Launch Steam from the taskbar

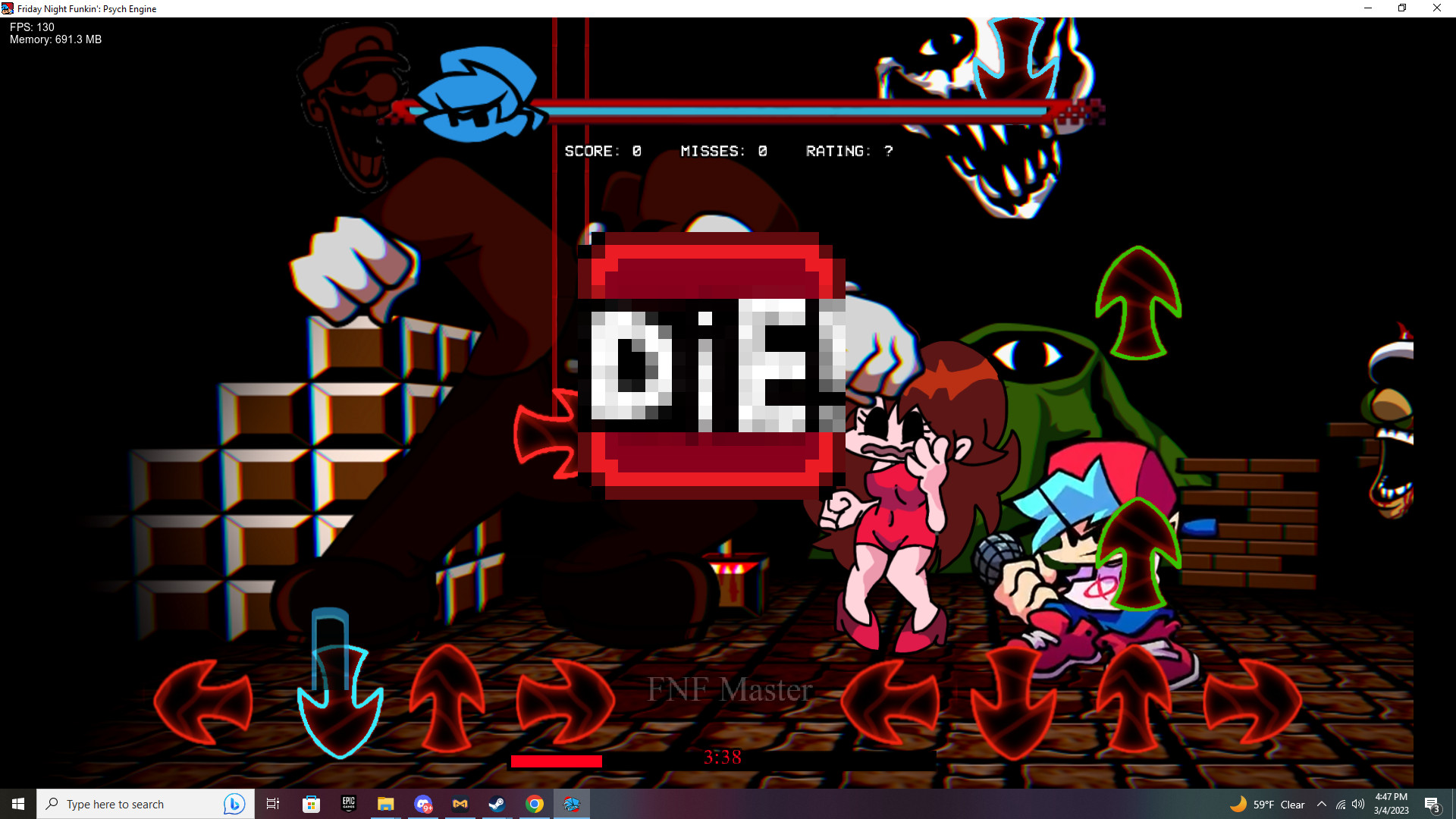click(x=497, y=804)
